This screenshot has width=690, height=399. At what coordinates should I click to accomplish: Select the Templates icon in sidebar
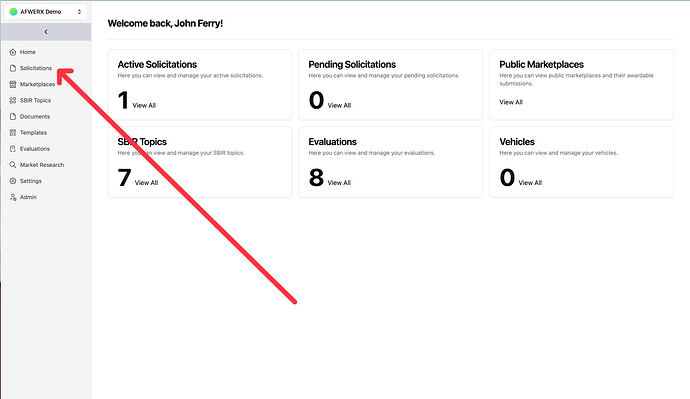[x=13, y=132]
